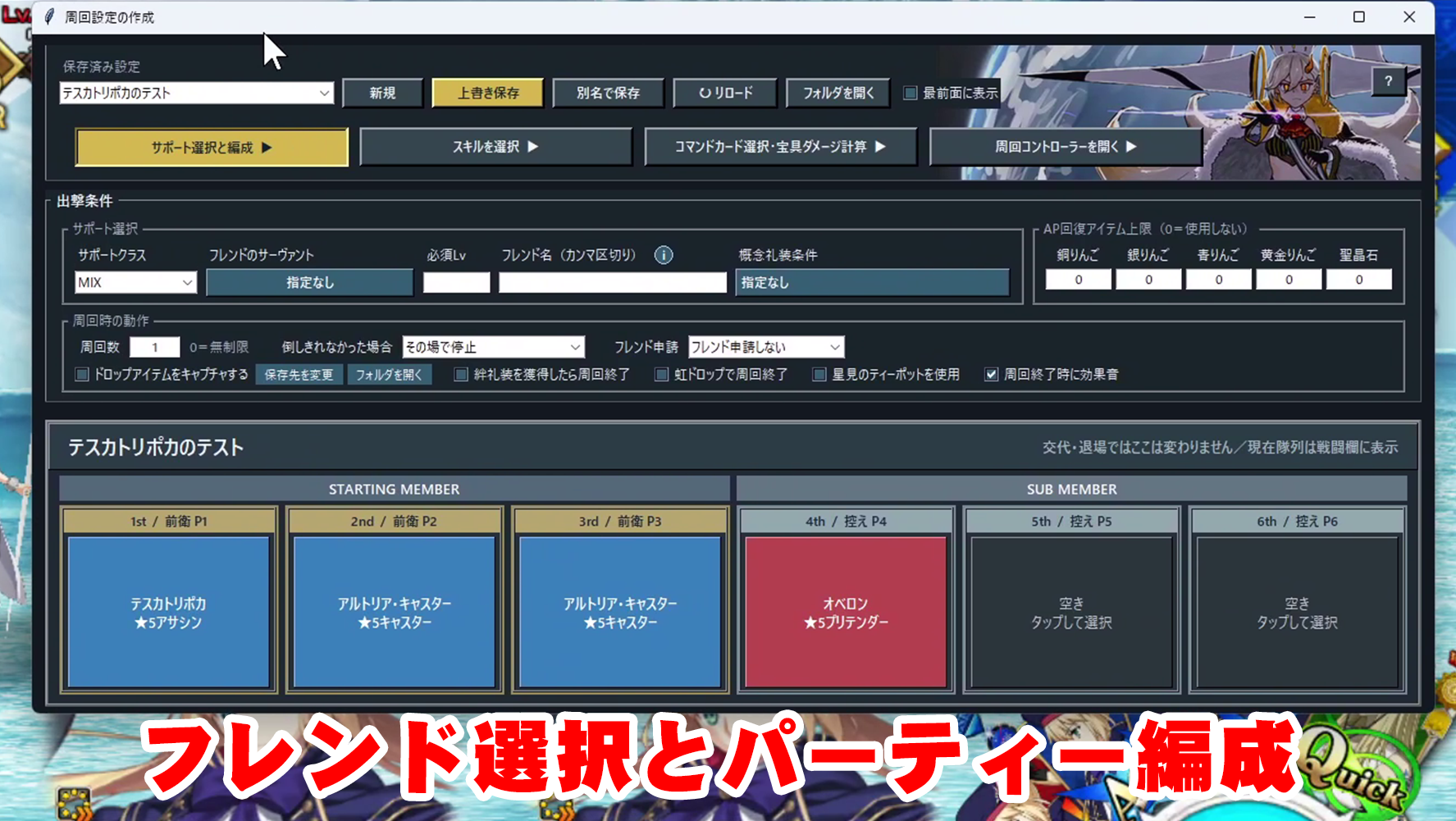Image resolution: width=1456 pixels, height=821 pixels.
Task: Toggle 最前面に表示 checkbox
Action: click(x=910, y=93)
